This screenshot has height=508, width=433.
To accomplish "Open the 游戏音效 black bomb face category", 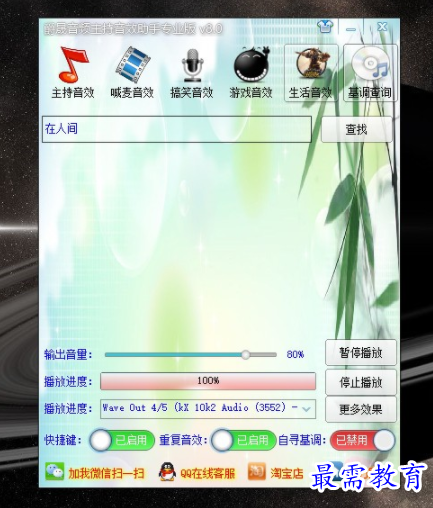I will pyautogui.click(x=251, y=73).
